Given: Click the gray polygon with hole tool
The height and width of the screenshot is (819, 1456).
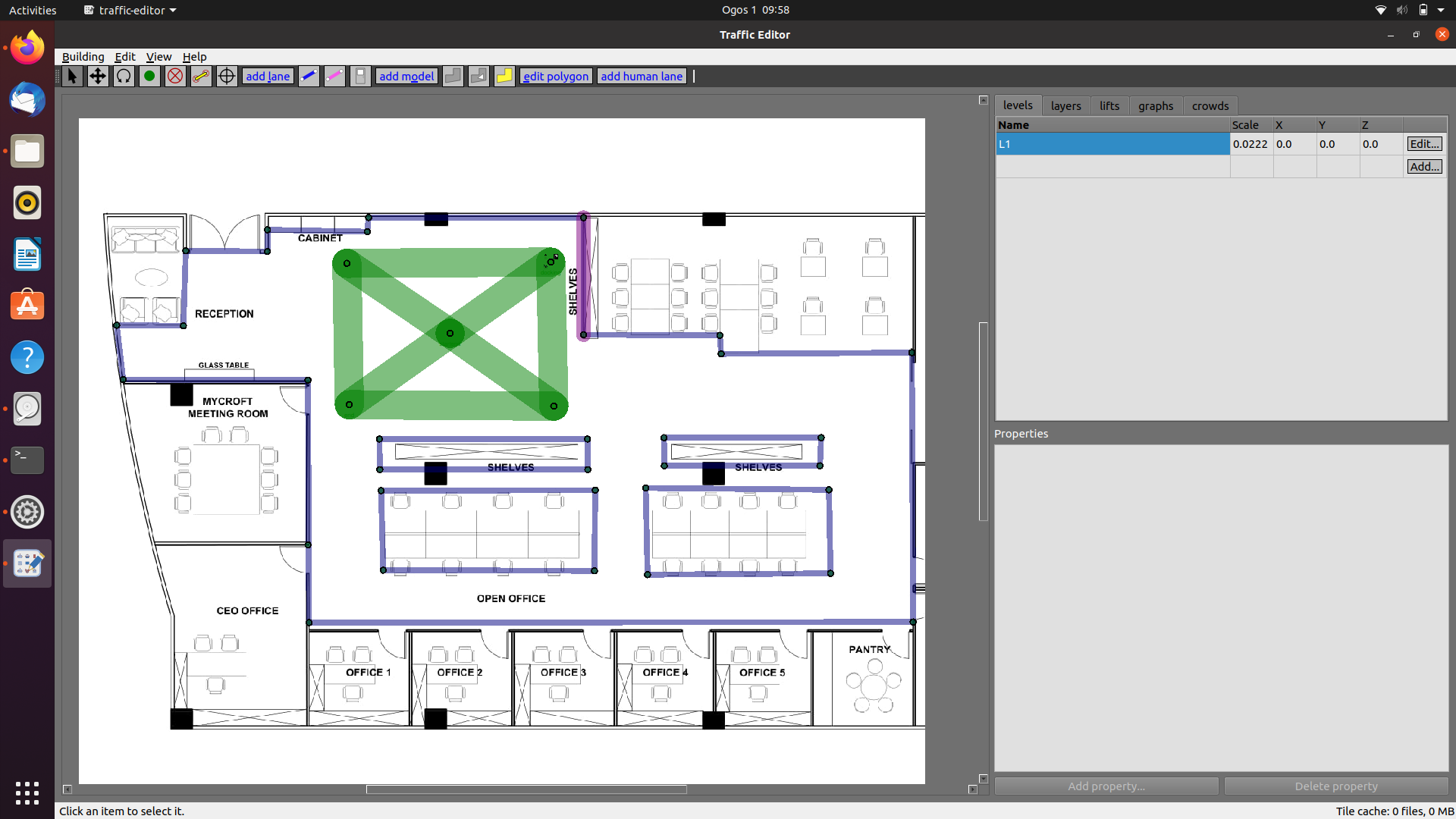Looking at the screenshot, I should click(x=479, y=76).
